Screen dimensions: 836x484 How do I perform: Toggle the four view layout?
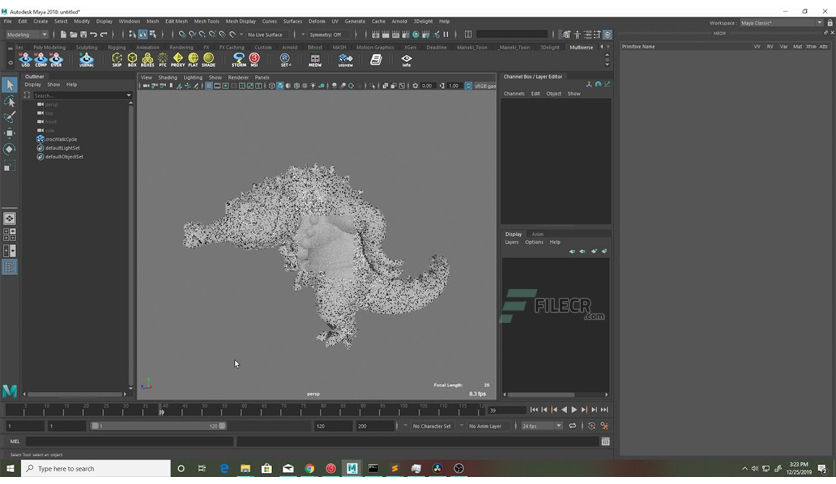coord(10,235)
